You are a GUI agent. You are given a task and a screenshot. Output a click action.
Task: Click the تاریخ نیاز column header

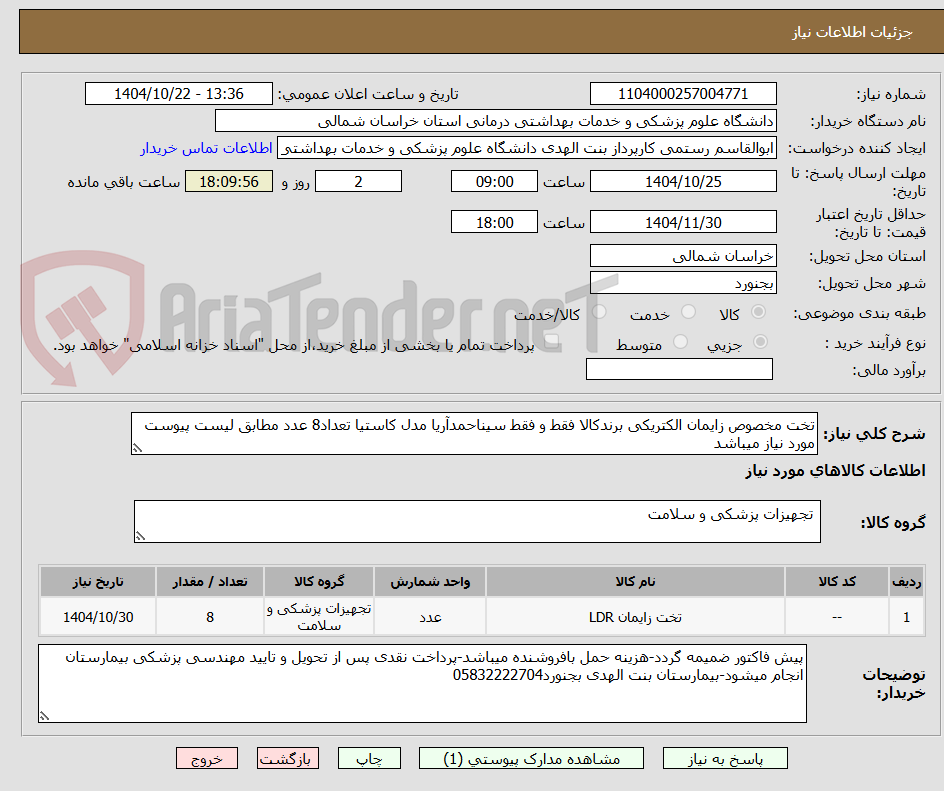click(98, 582)
